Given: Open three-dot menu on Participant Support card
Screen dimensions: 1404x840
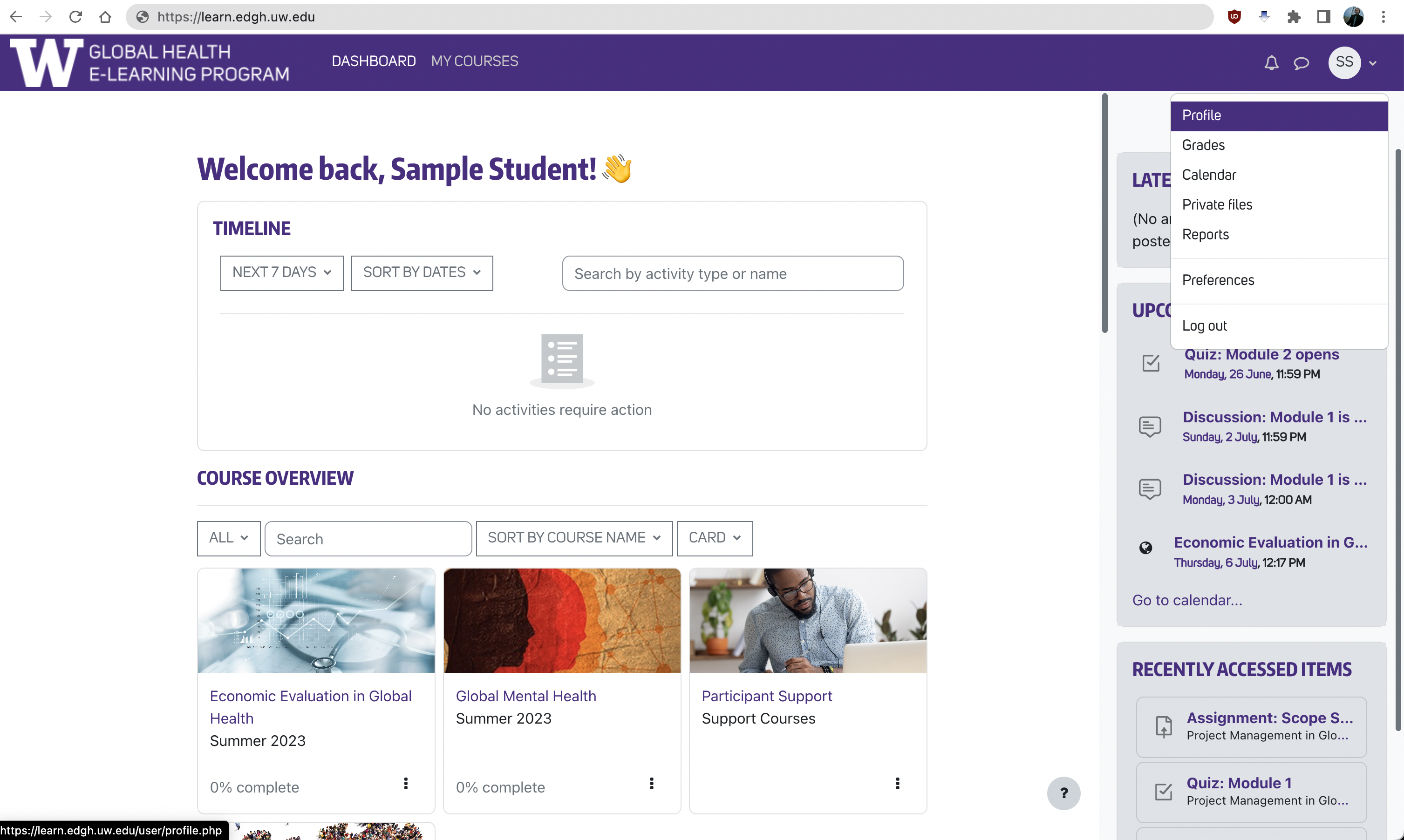Looking at the screenshot, I should 897,783.
